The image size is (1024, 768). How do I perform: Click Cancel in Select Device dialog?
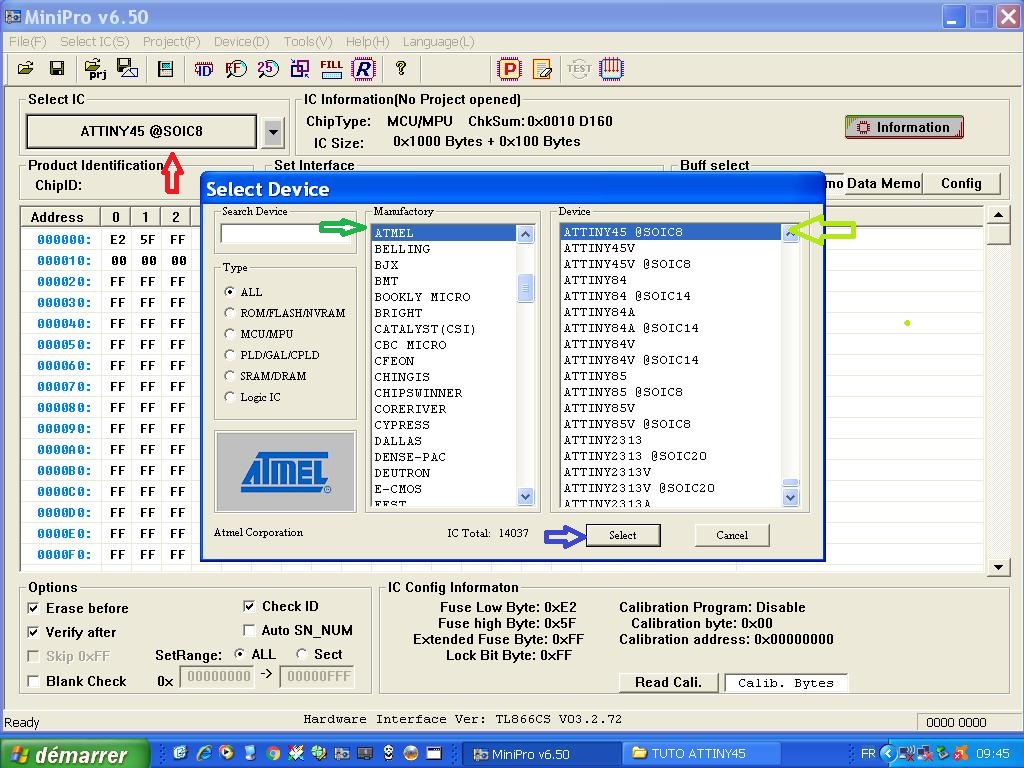pyautogui.click(x=732, y=535)
